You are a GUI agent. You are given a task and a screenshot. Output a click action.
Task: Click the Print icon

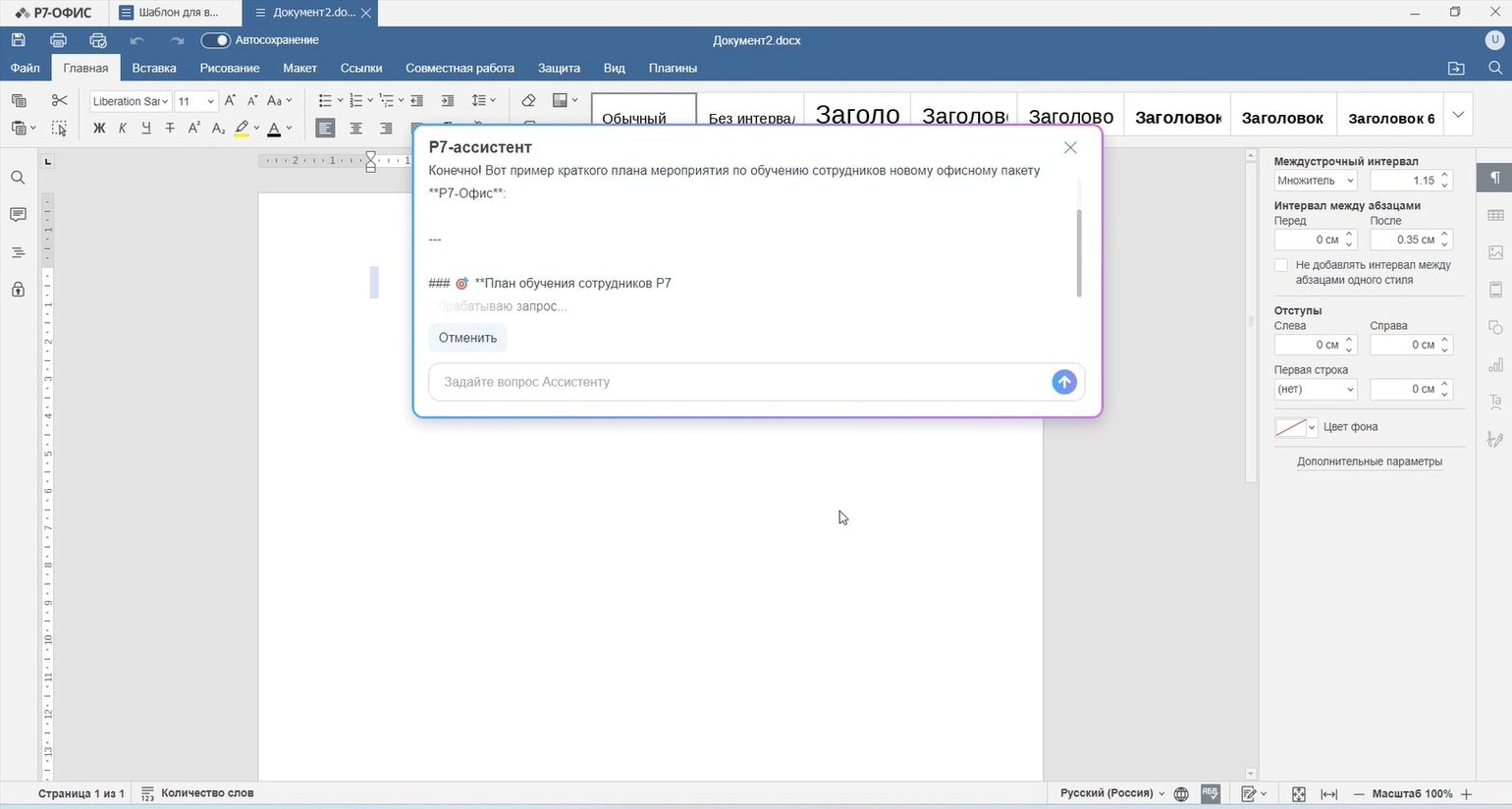(58, 40)
